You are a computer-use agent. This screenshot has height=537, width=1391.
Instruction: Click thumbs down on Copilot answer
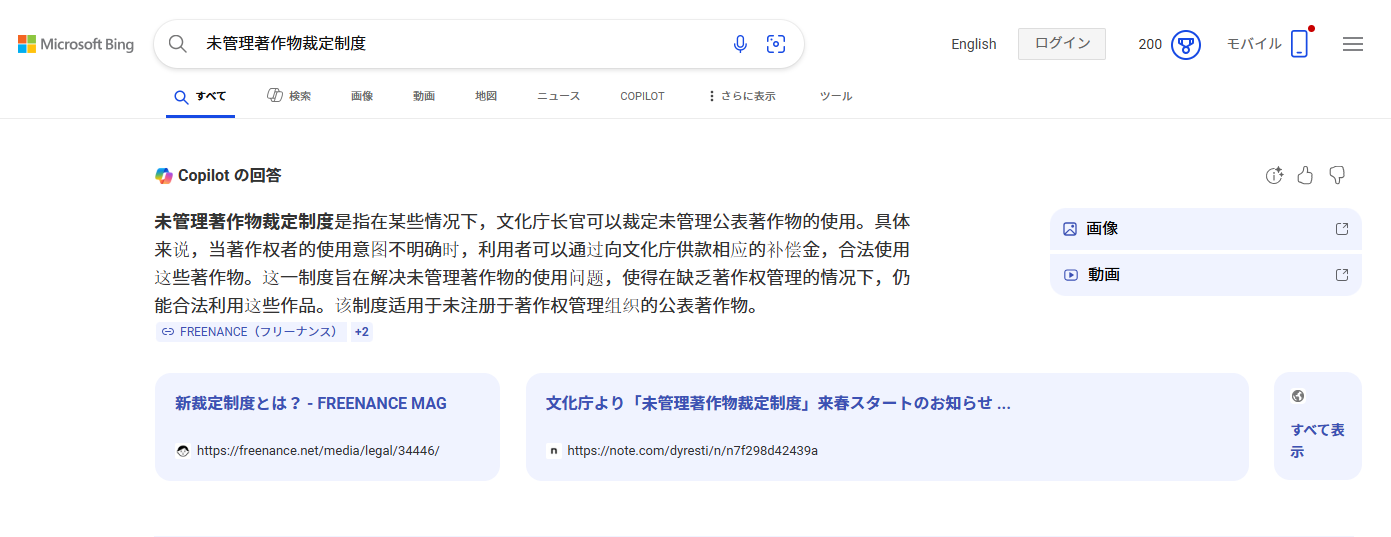1337,176
